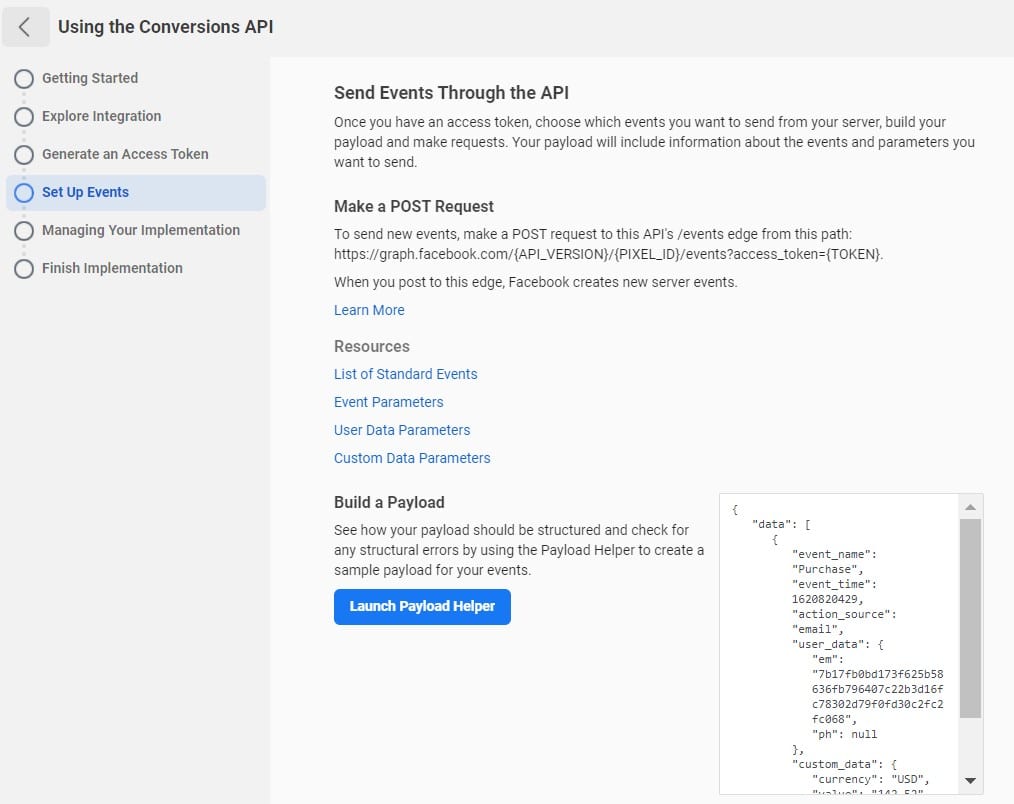The image size is (1014, 804).
Task: Select the Generate an Access Token circle
Action: tap(24, 155)
